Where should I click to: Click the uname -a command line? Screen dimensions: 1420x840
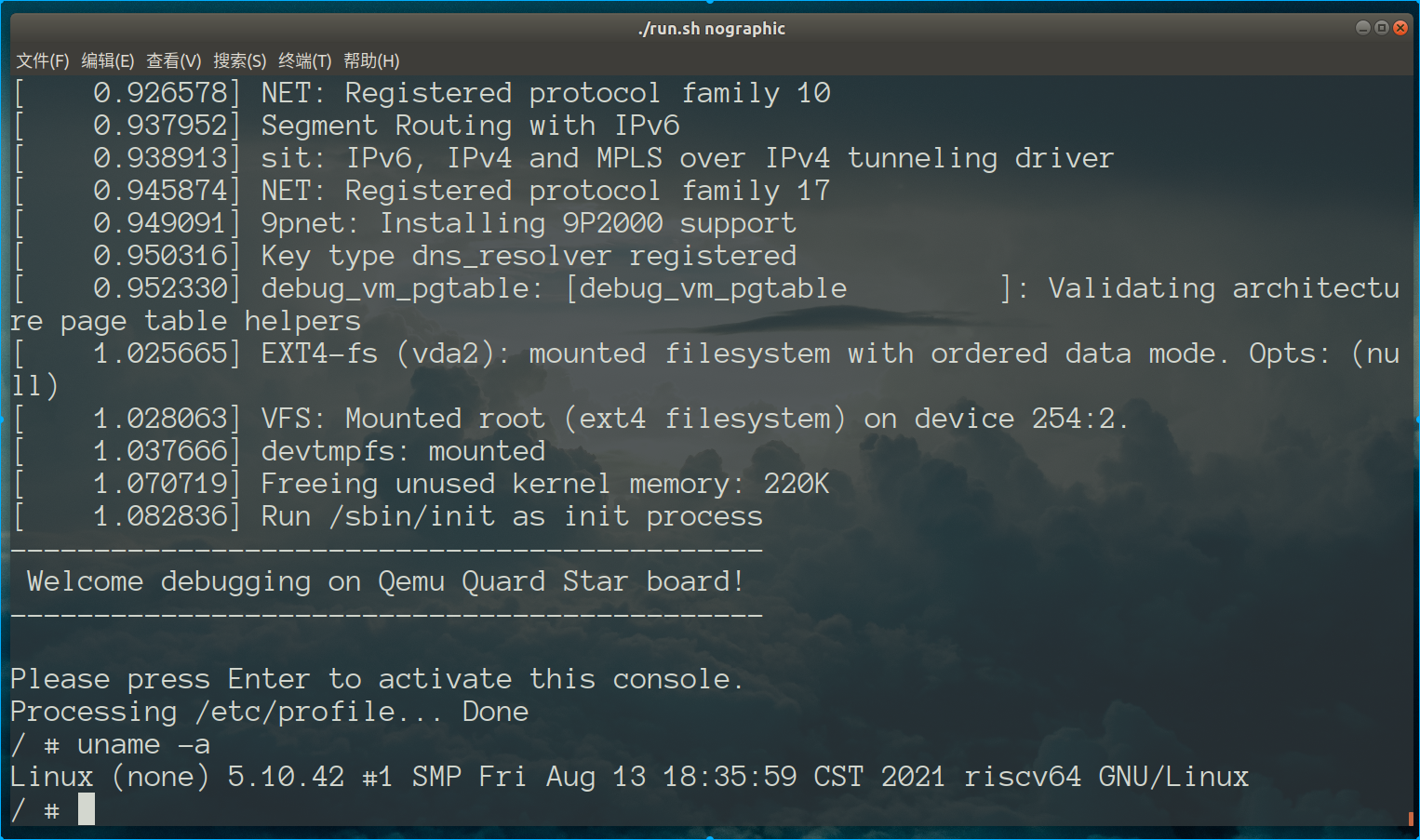(x=110, y=745)
